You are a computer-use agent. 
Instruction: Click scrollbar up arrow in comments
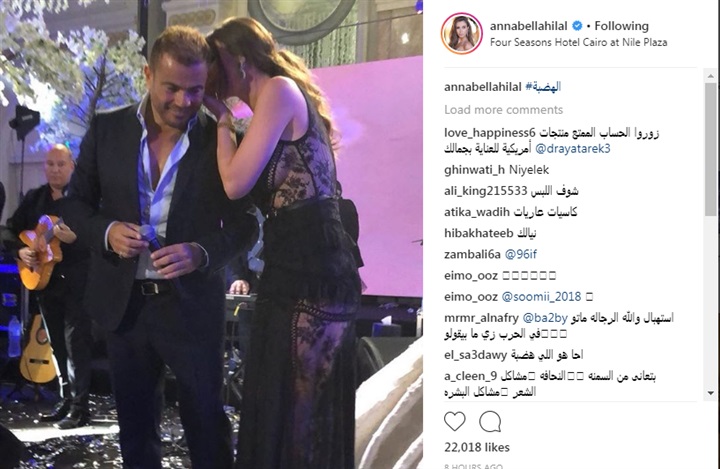[x=710, y=76]
